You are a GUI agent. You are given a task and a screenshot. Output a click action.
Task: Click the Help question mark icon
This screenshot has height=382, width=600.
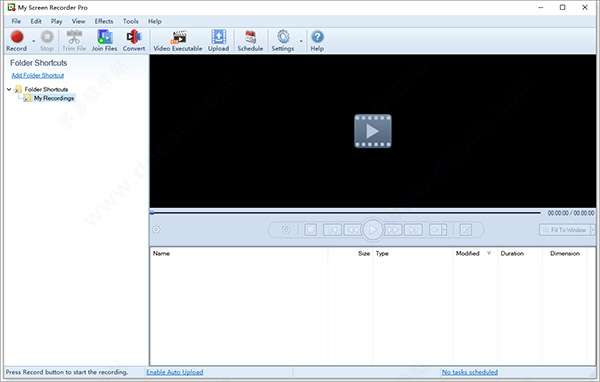pos(317,41)
